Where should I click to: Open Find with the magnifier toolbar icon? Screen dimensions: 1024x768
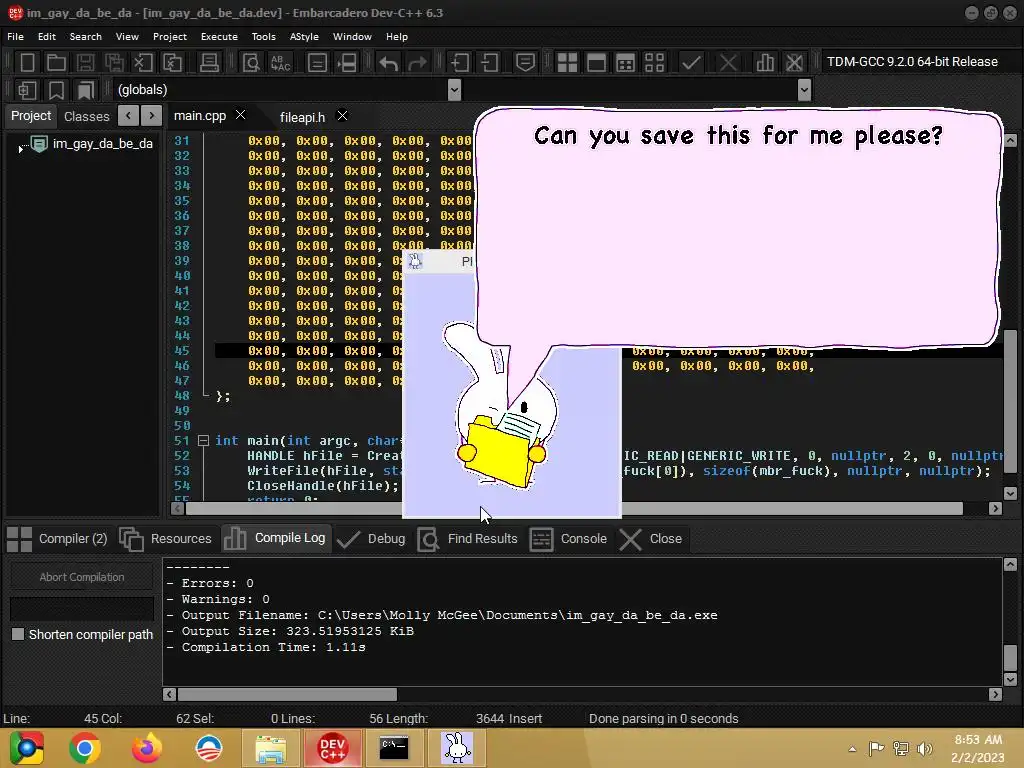click(x=251, y=63)
